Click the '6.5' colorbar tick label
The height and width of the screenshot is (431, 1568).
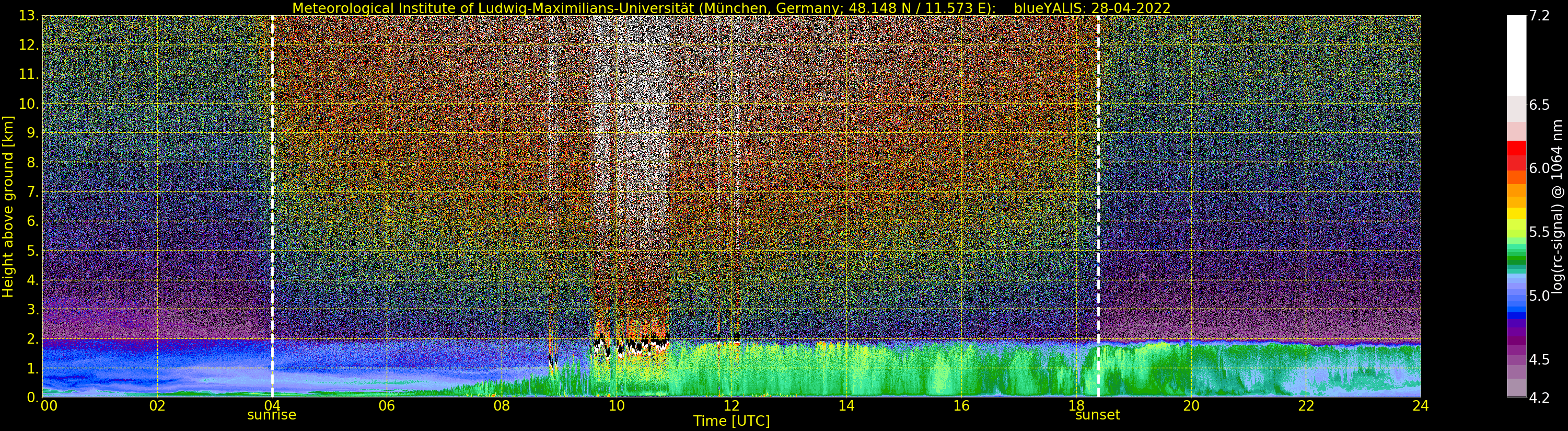[x=1539, y=105]
